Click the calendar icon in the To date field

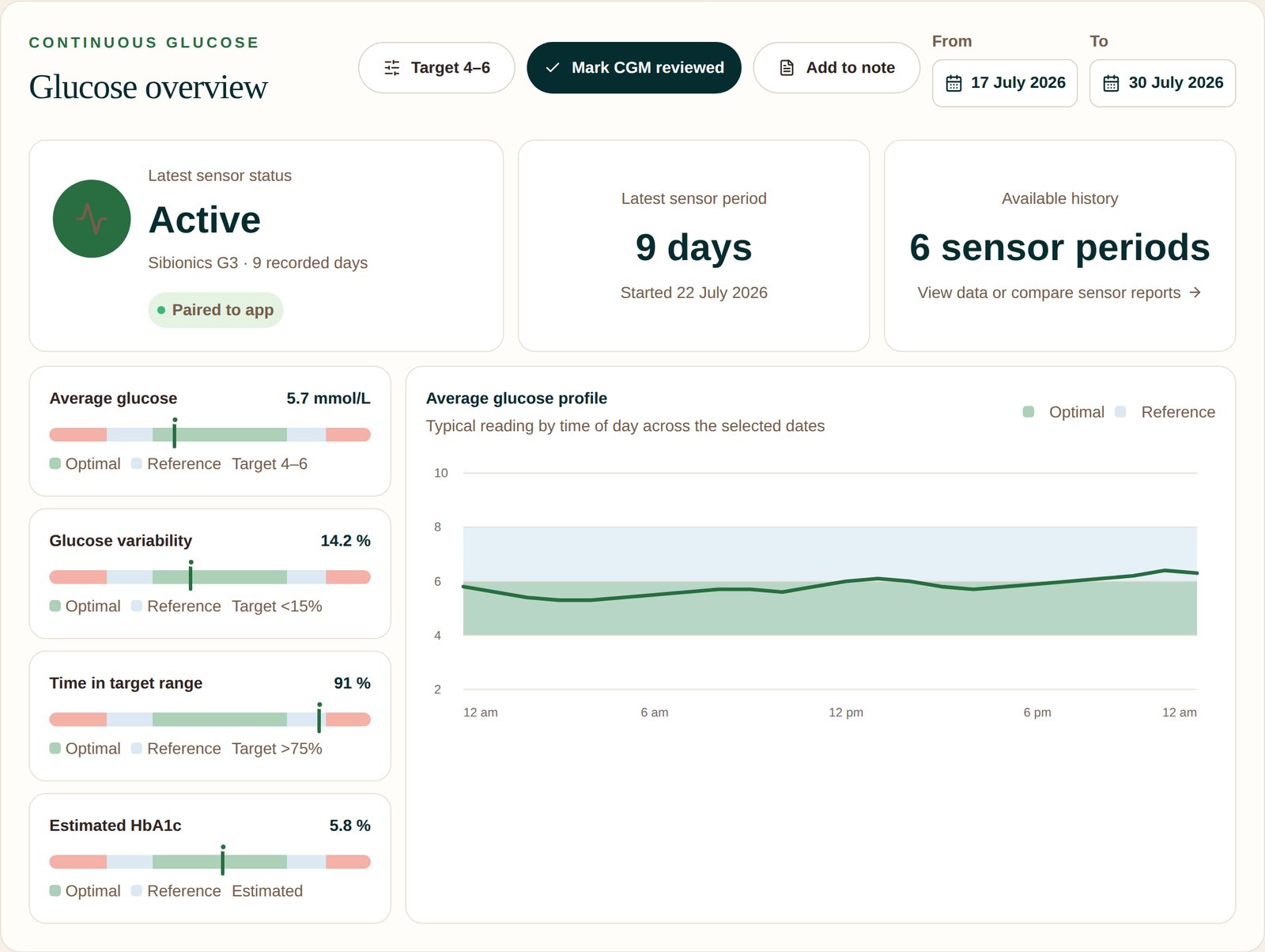coord(1111,83)
